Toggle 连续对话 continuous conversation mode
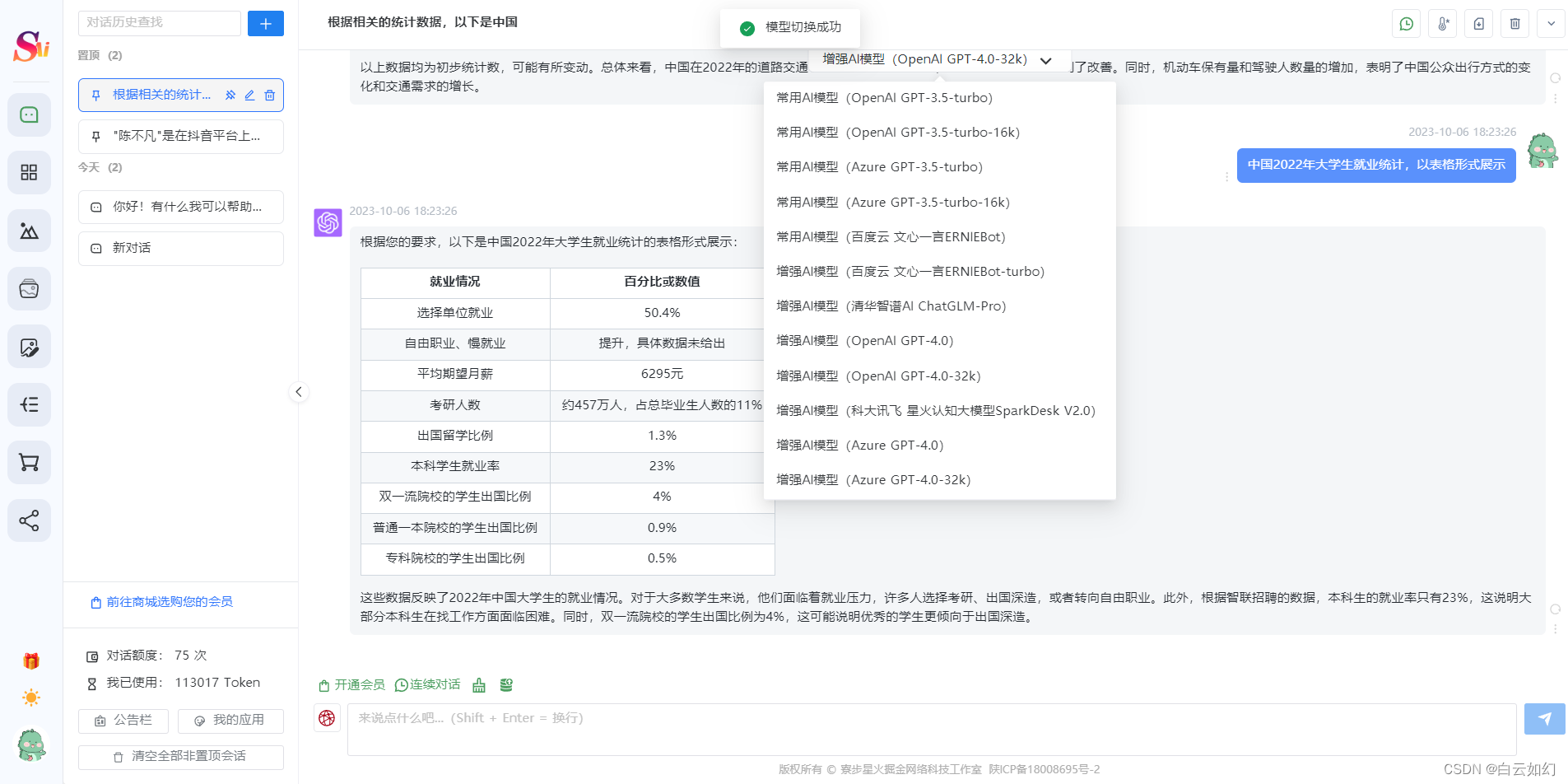 (x=427, y=685)
